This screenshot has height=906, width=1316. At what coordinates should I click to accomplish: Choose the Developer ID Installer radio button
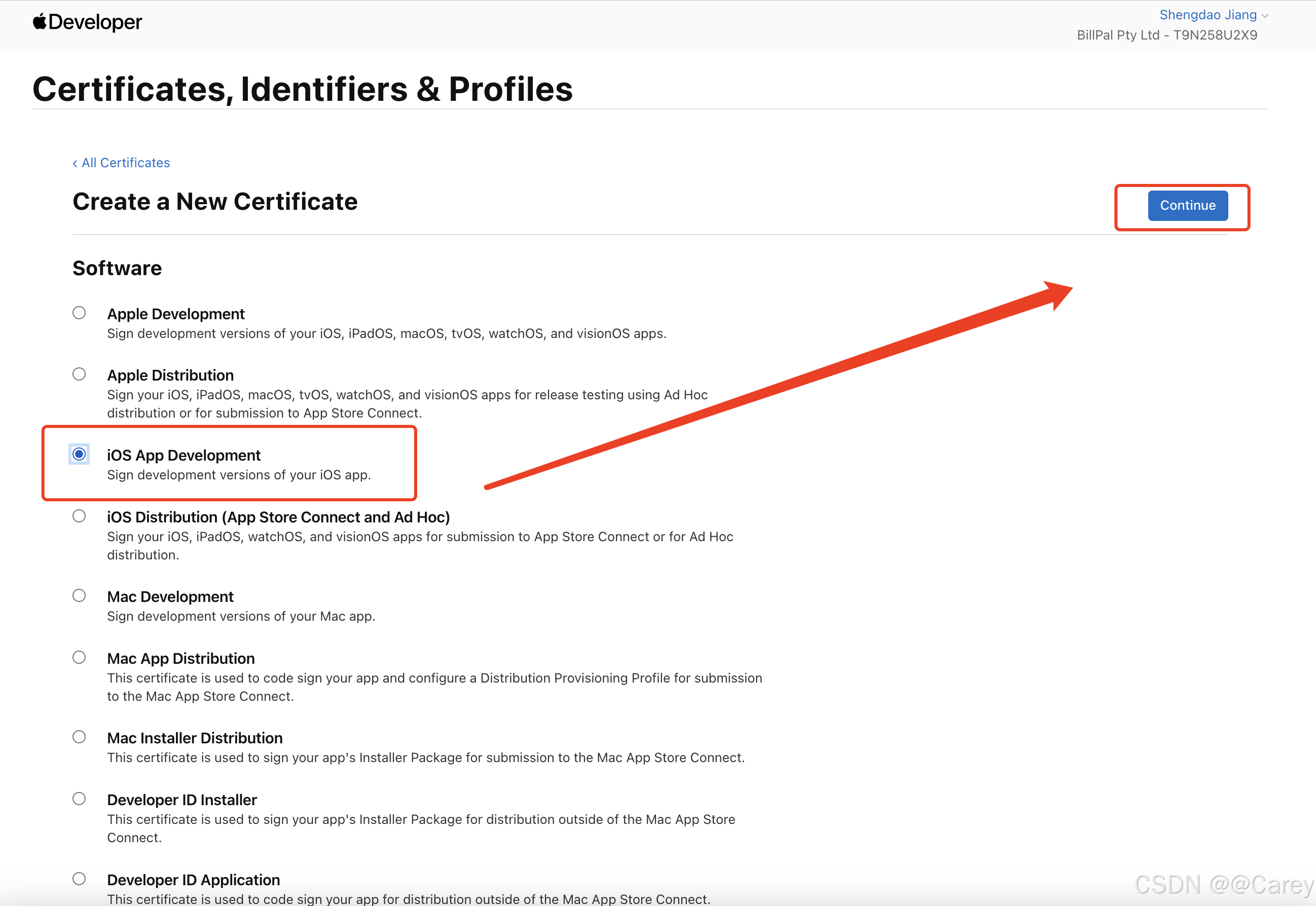pyautogui.click(x=79, y=799)
